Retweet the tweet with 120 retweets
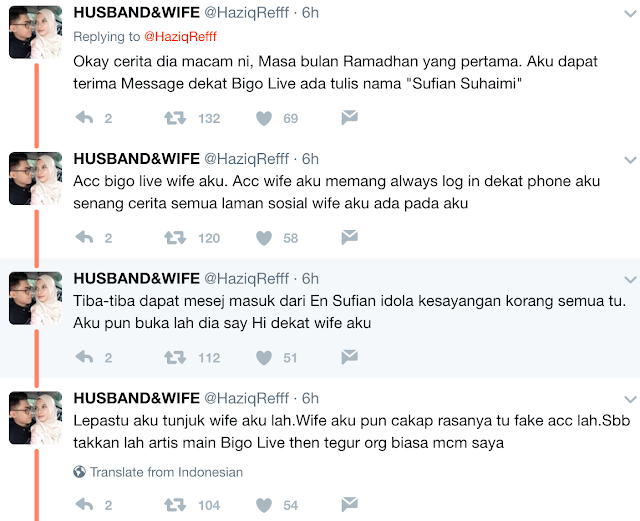Viewport: 640px width, 521px height. click(175, 238)
